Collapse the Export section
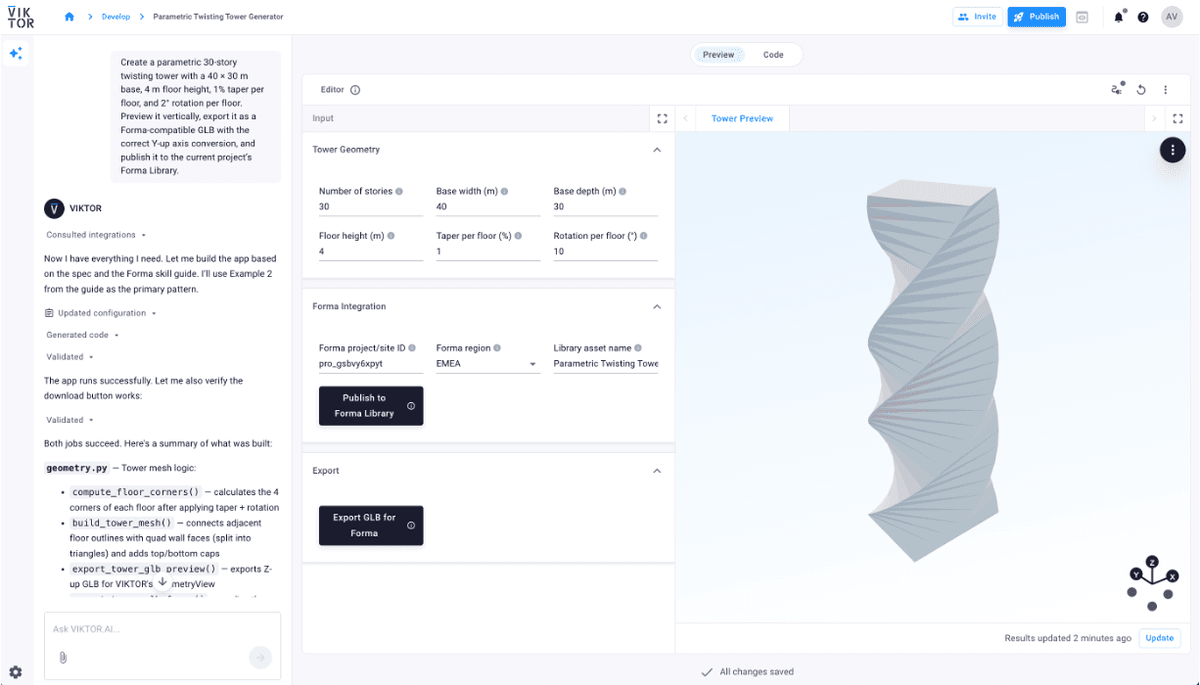This screenshot has width=1200, height=685. 657,471
